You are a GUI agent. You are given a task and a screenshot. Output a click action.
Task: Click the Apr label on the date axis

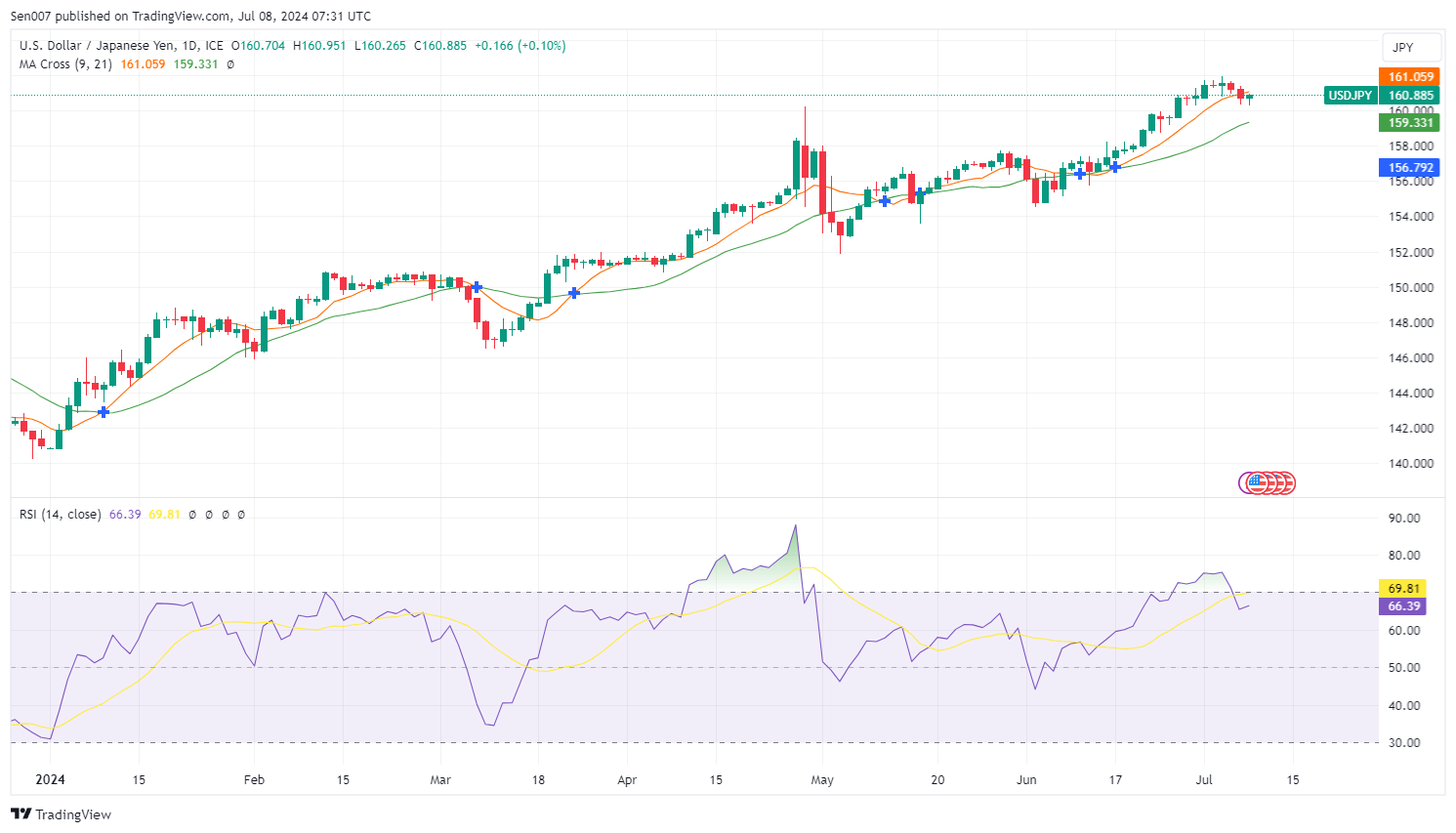coord(627,779)
